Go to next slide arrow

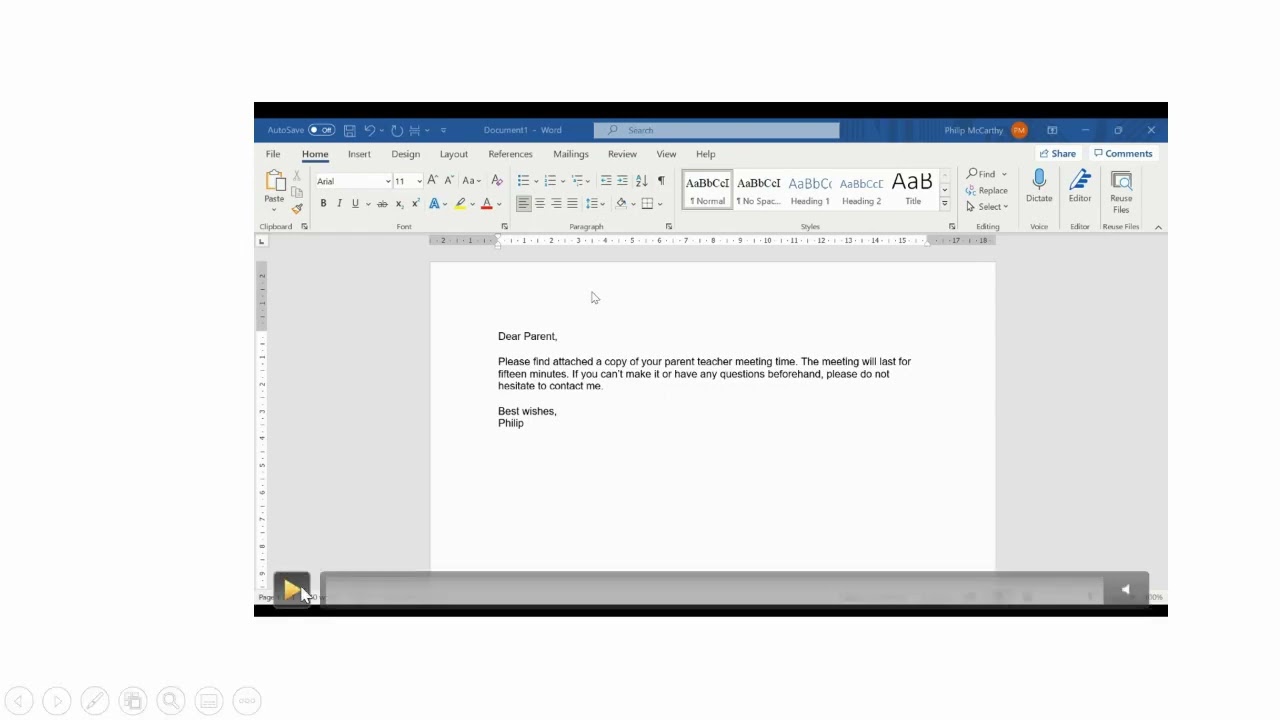tap(57, 702)
